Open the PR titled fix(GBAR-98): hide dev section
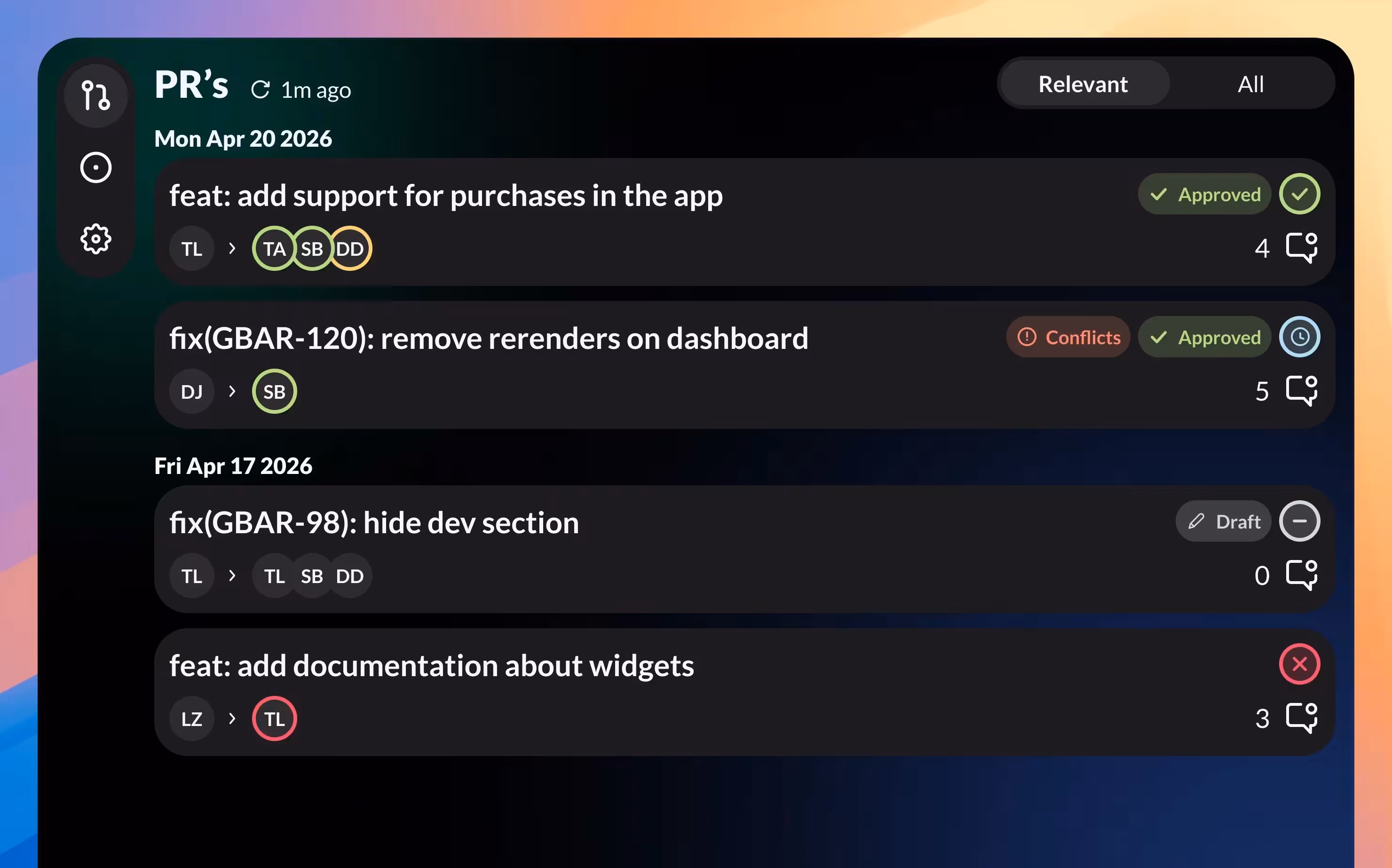 click(x=374, y=522)
